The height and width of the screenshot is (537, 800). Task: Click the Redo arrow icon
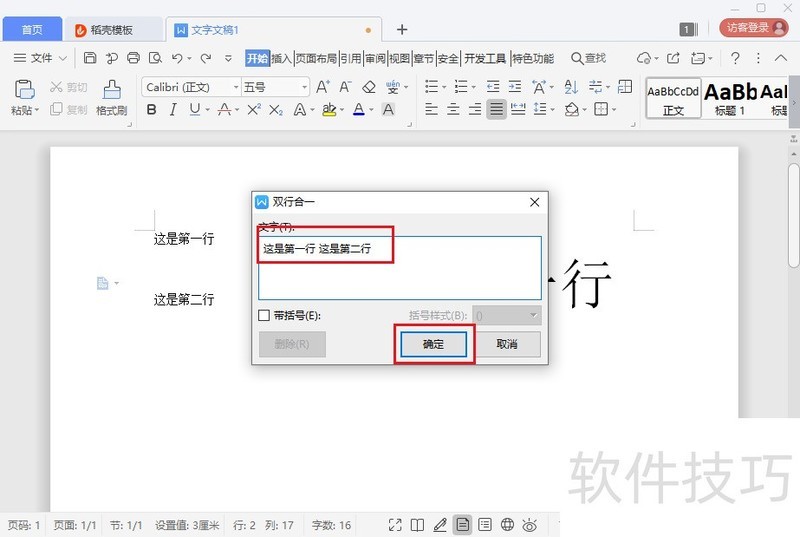tap(206, 58)
